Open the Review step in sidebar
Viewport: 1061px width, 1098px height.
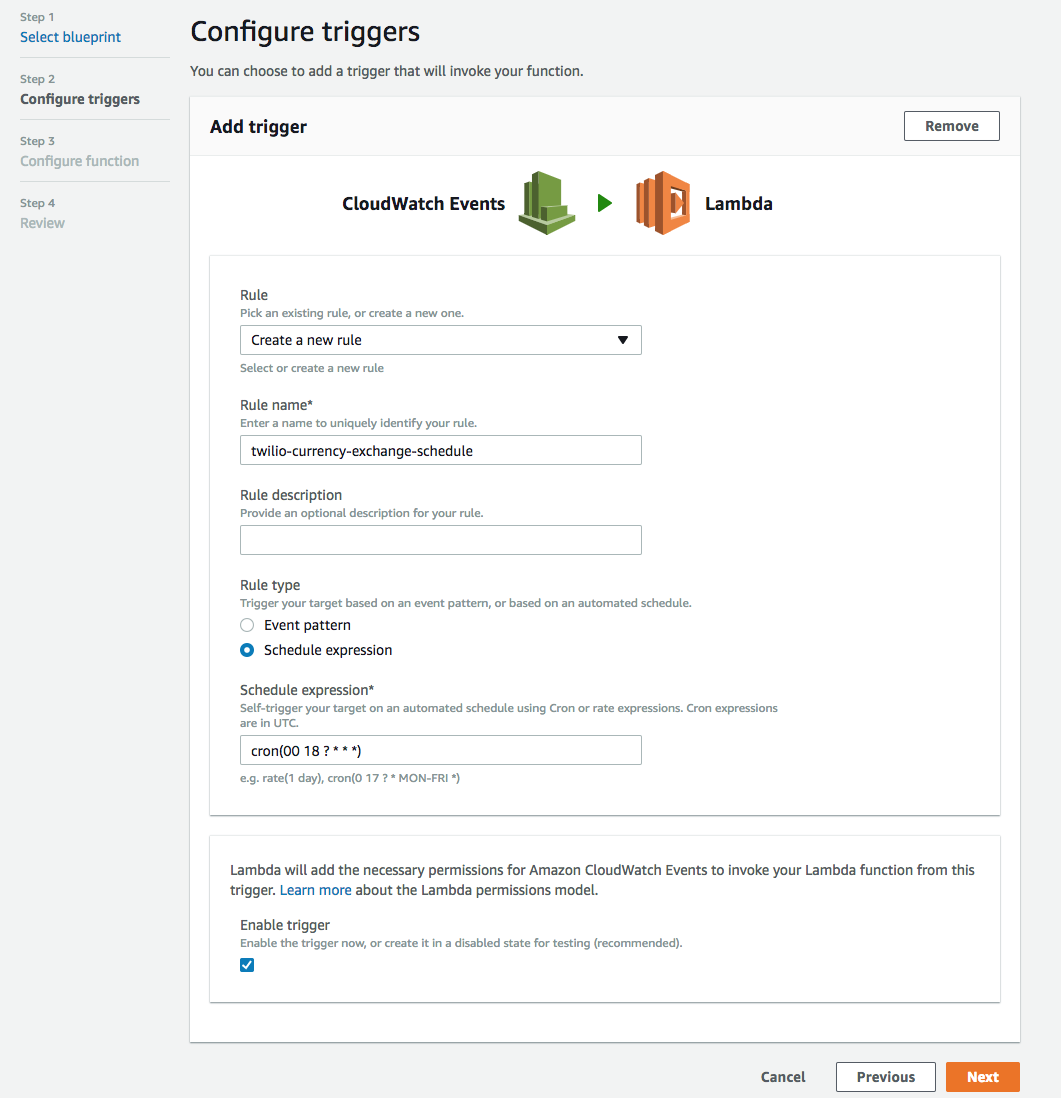click(x=42, y=223)
